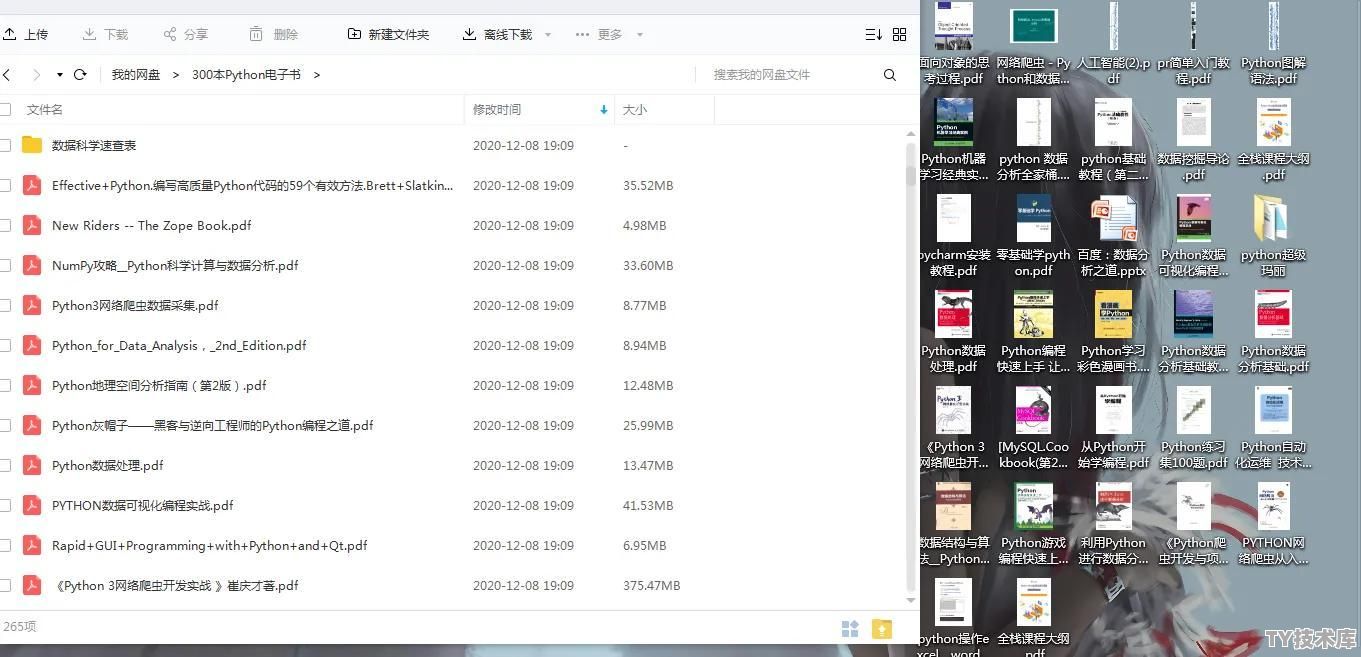Sort by the 大小 column header
Viewport: 1361px width, 657px height.
click(635, 110)
